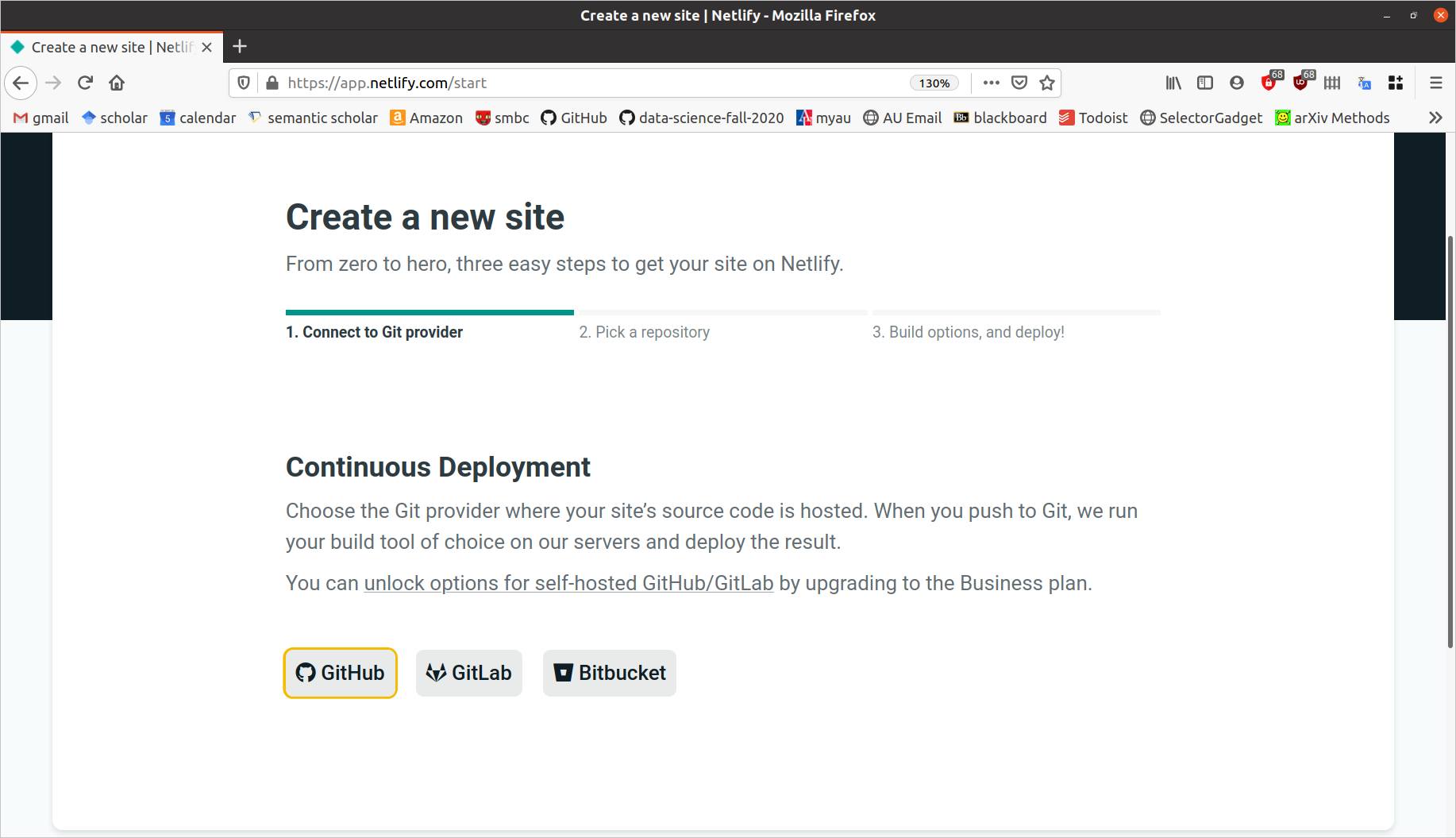Viewport: 1456px width, 838px height.
Task: Open Amazon bookmark
Action: tap(427, 118)
